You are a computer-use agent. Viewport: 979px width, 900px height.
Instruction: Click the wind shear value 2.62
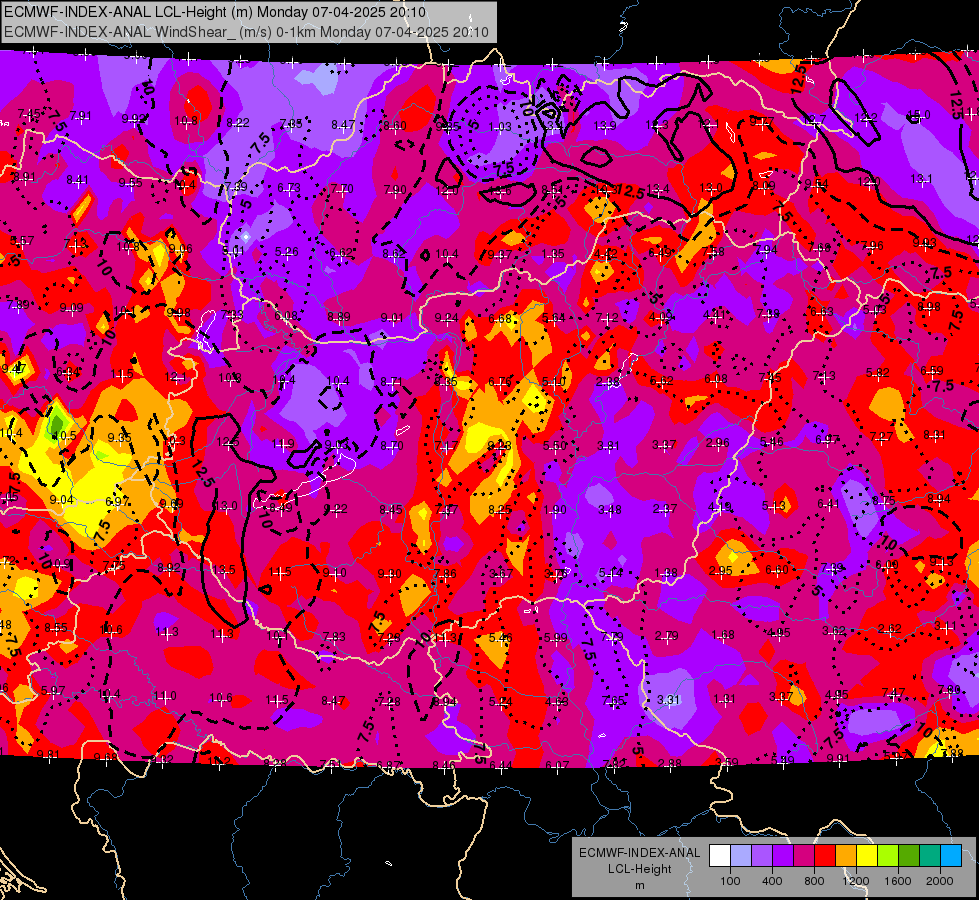[889, 628]
